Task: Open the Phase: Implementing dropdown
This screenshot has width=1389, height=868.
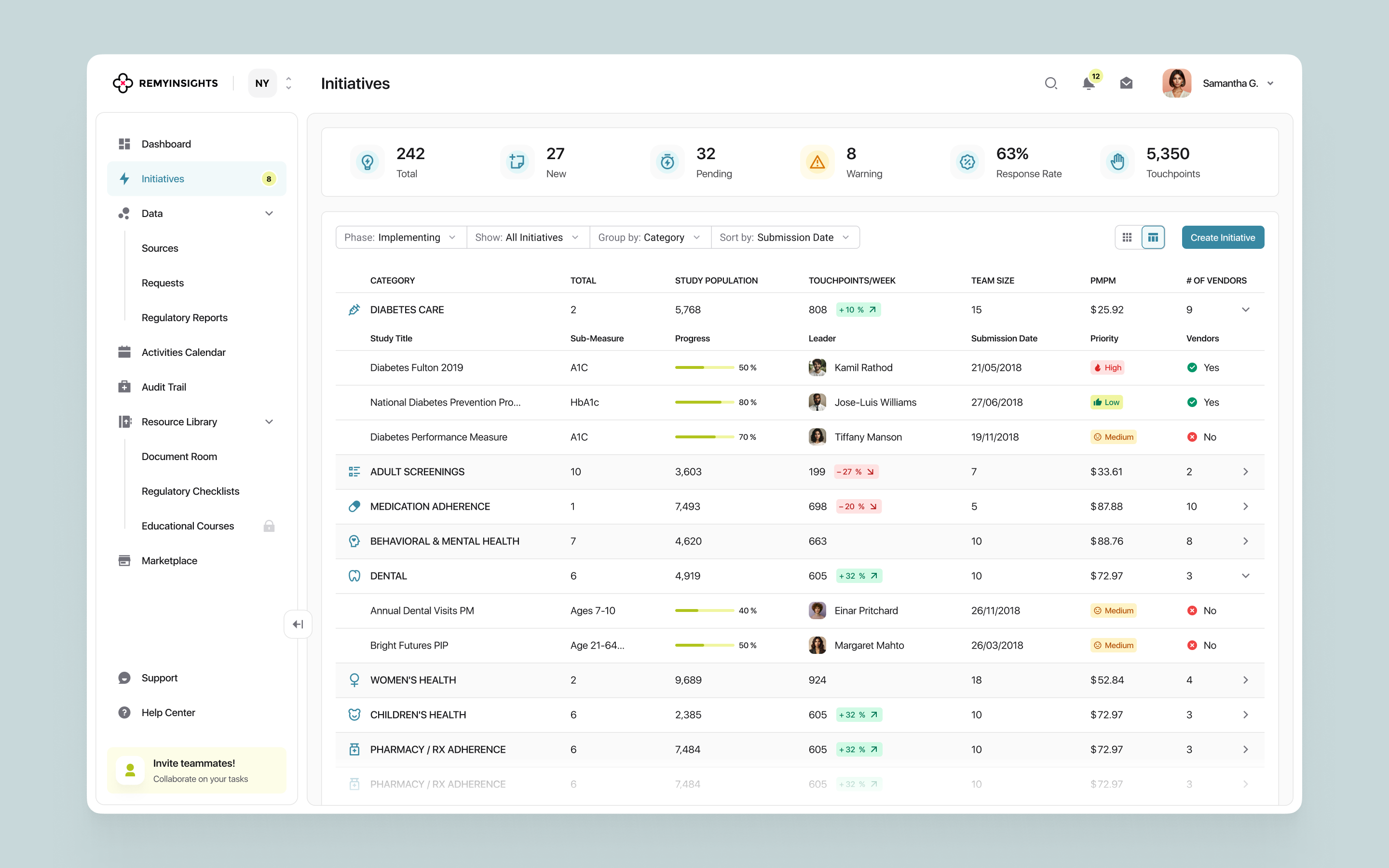Action: point(401,237)
